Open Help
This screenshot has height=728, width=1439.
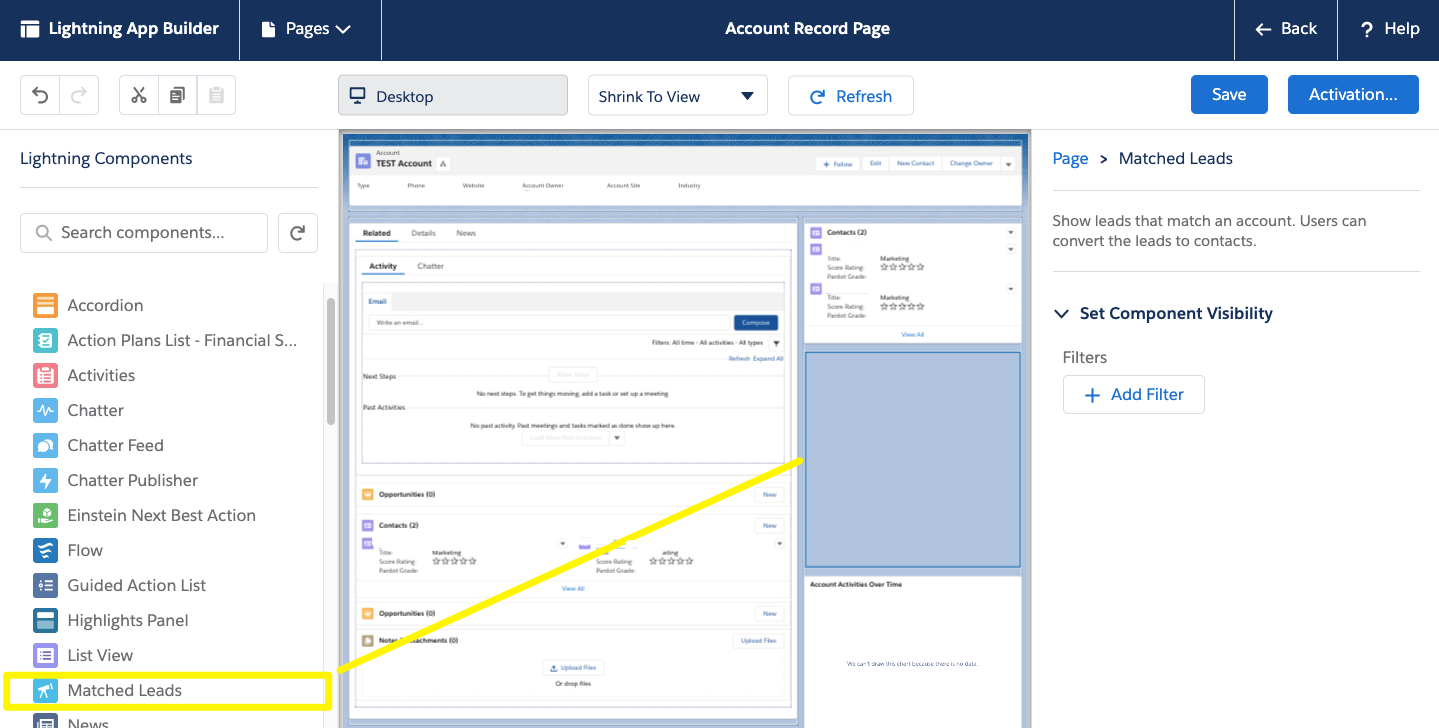click(x=1390, y=29)
